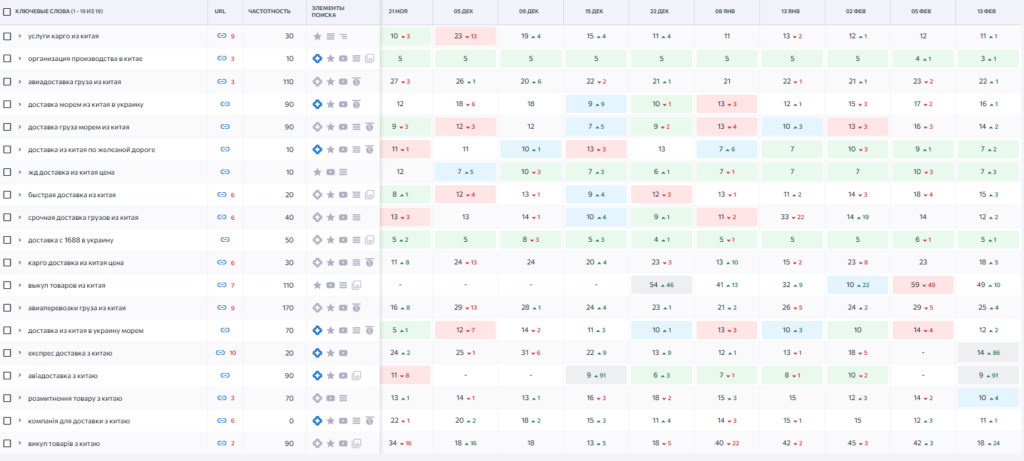Click the 21 НОЯ date column header

398,12
